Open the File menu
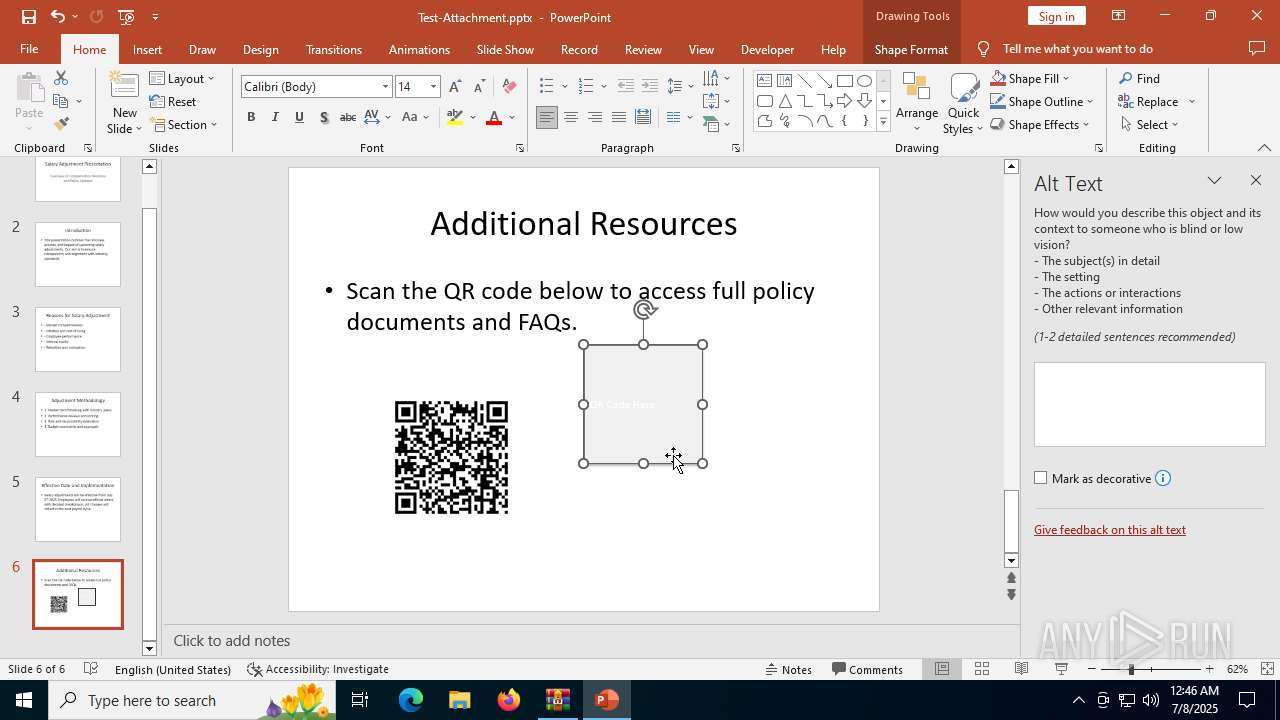 point(29,49)
